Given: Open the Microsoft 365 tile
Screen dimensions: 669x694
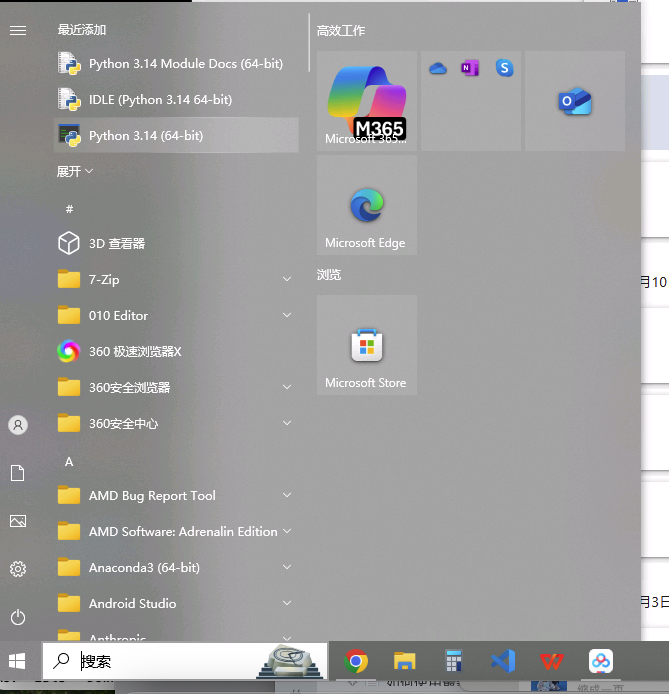Looking at the screenshot, I should point(367,101).
